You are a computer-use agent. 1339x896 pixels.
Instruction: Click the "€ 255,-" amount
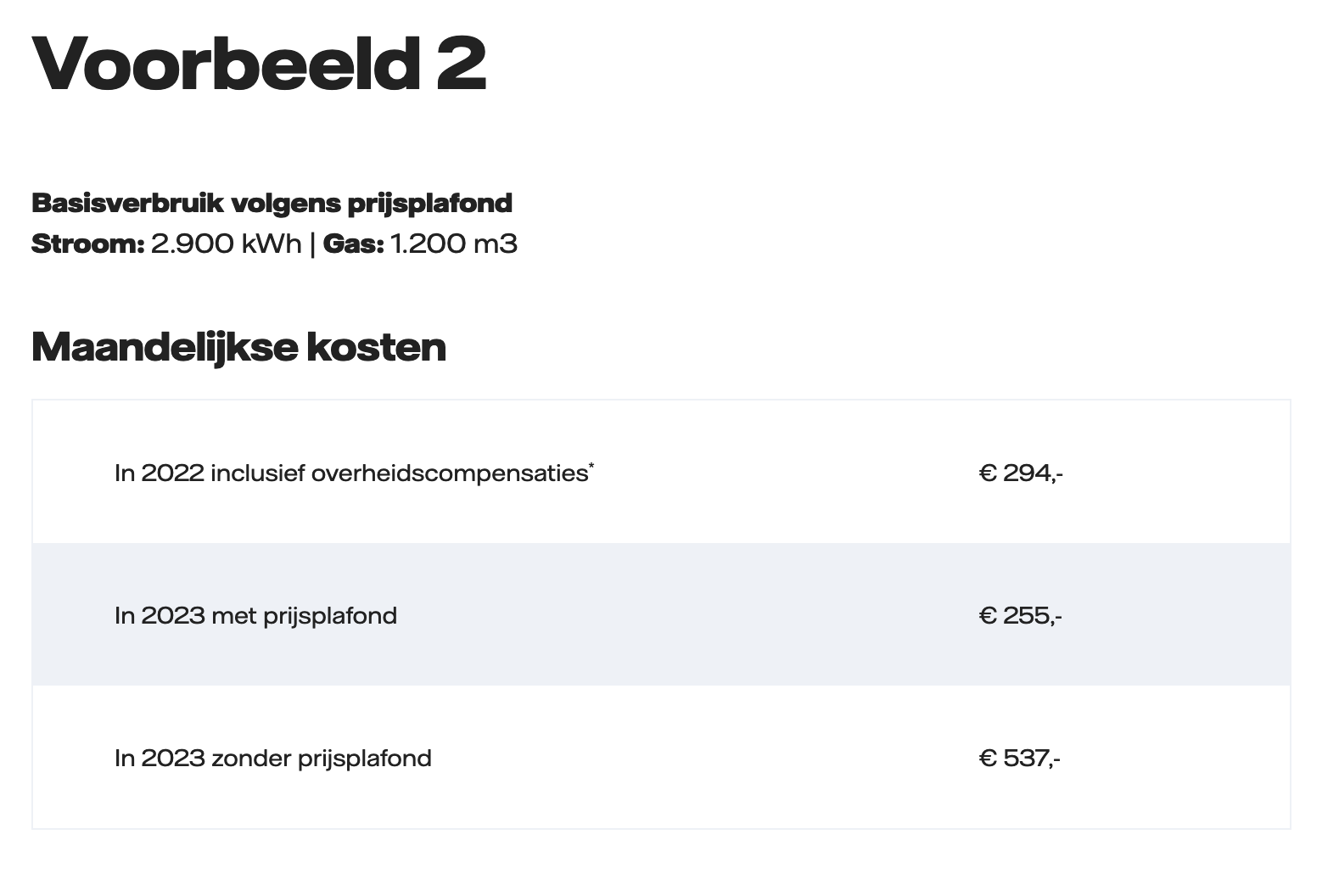tap(1020, 615)
